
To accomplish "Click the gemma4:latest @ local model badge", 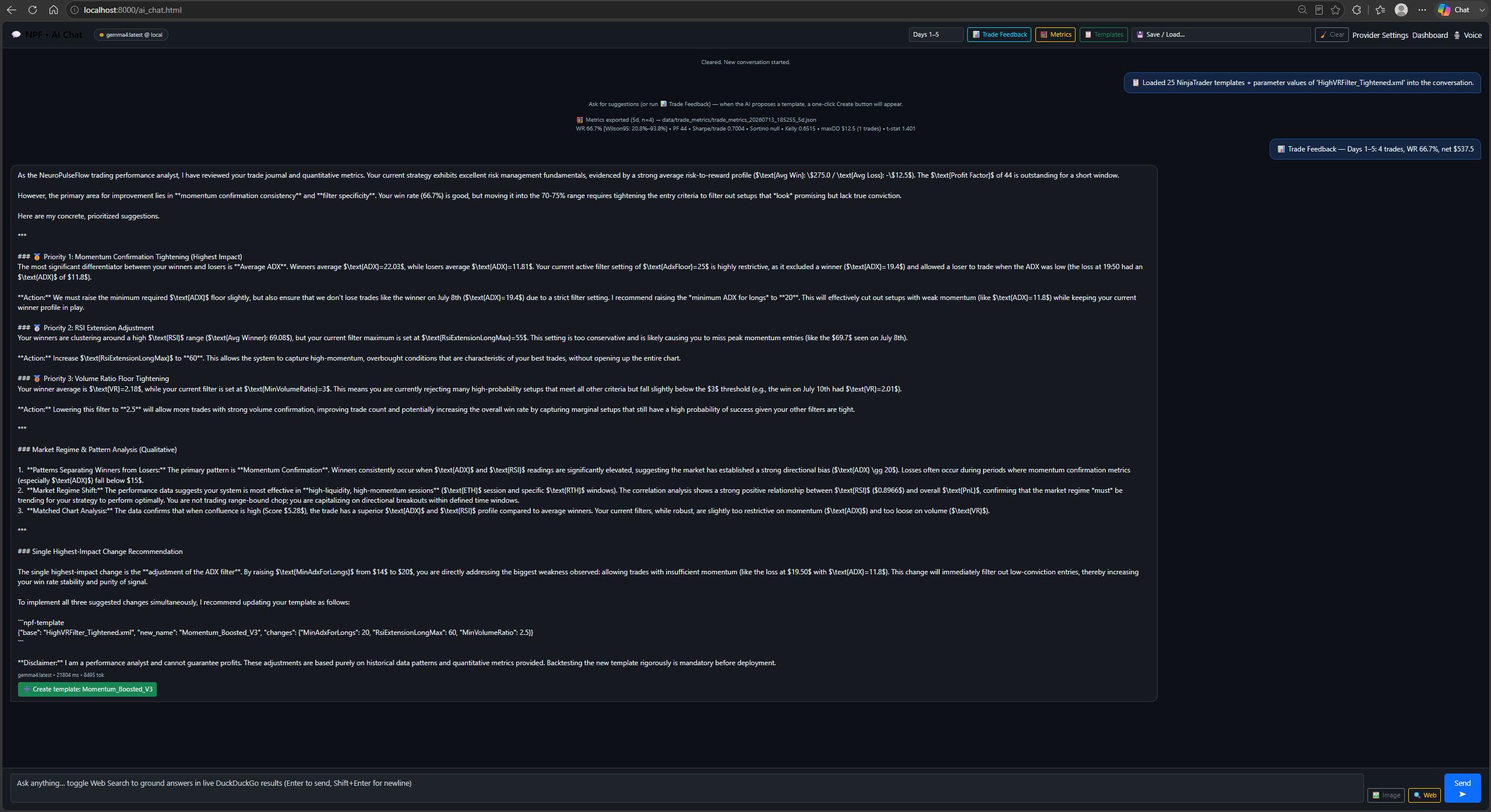I will (131, 35).
